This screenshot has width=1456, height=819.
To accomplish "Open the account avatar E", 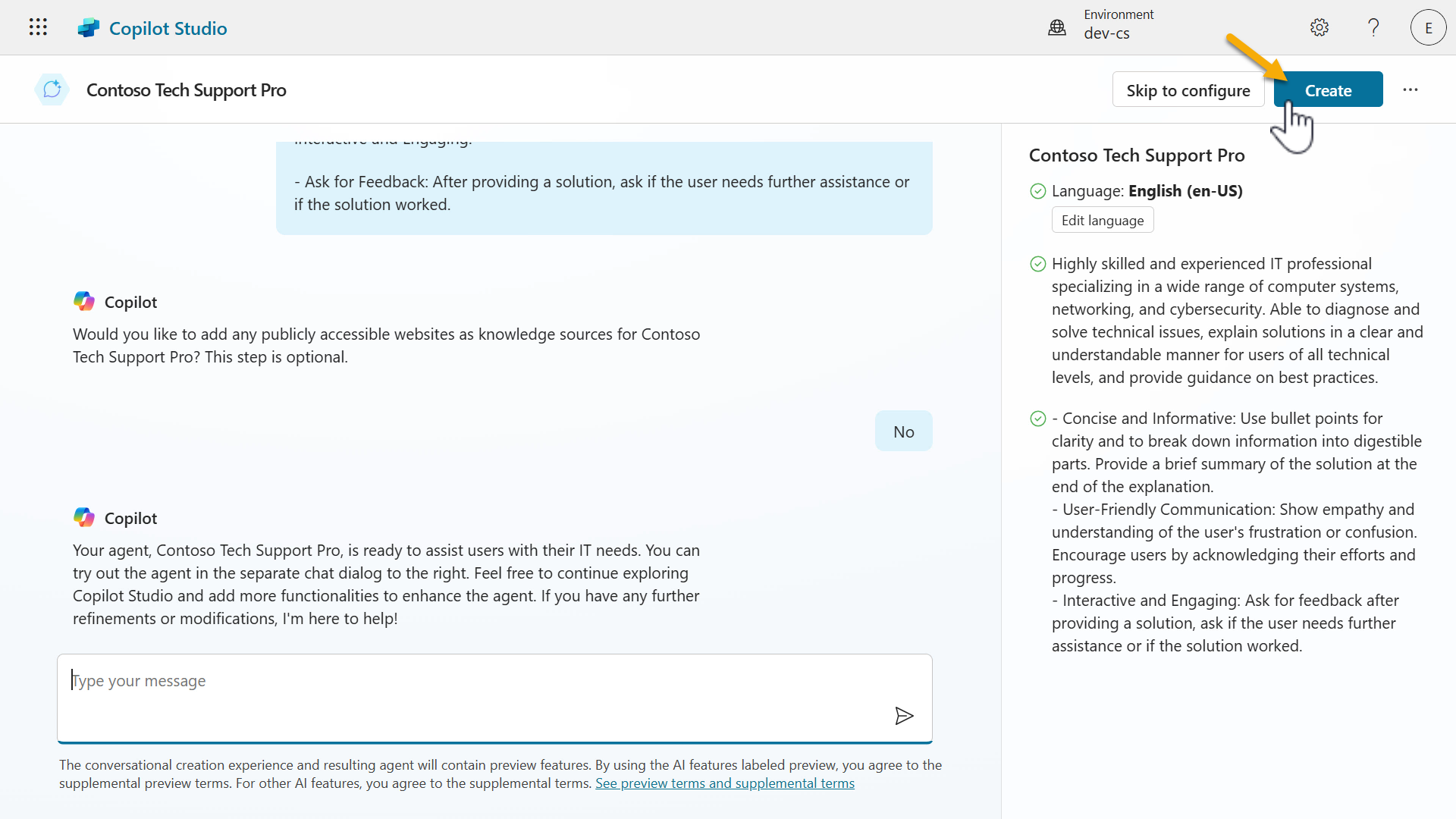I will coord(1428,27).
